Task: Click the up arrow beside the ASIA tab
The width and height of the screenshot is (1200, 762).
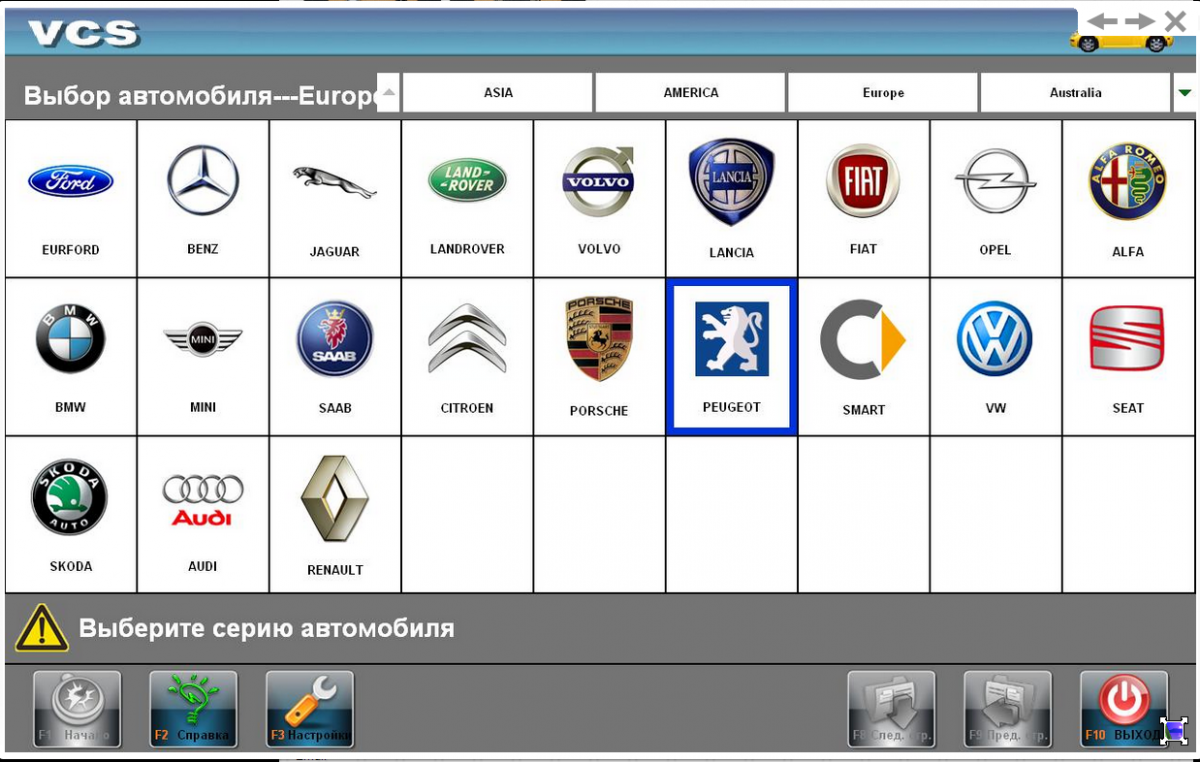Action: tap(389, 92)
